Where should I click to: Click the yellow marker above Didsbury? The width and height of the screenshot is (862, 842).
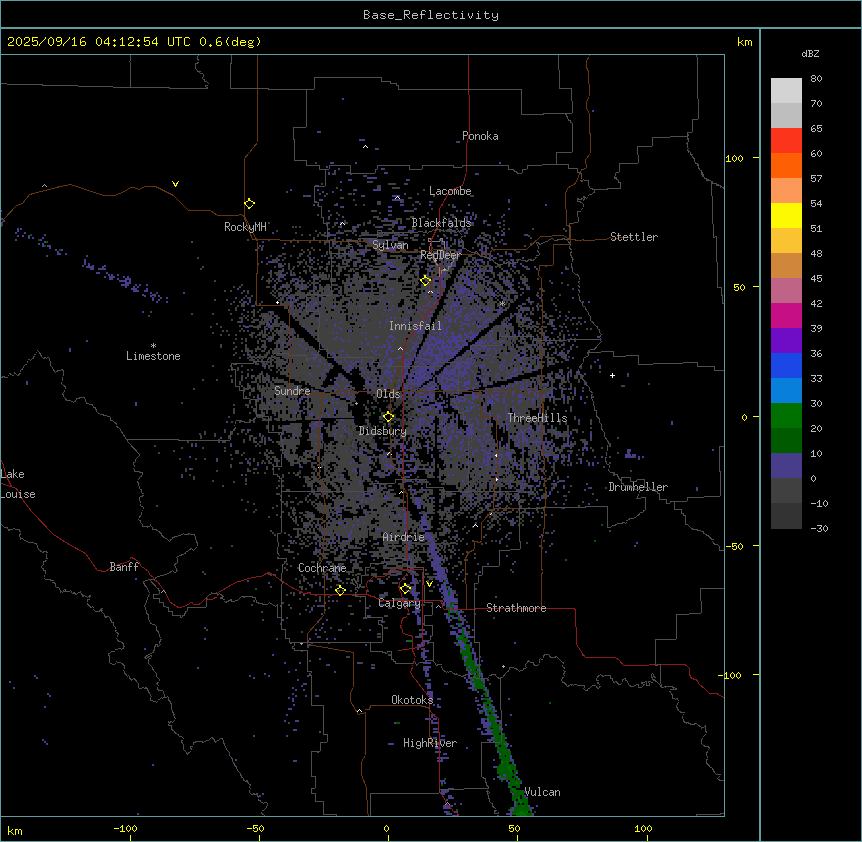click(388, 416)
